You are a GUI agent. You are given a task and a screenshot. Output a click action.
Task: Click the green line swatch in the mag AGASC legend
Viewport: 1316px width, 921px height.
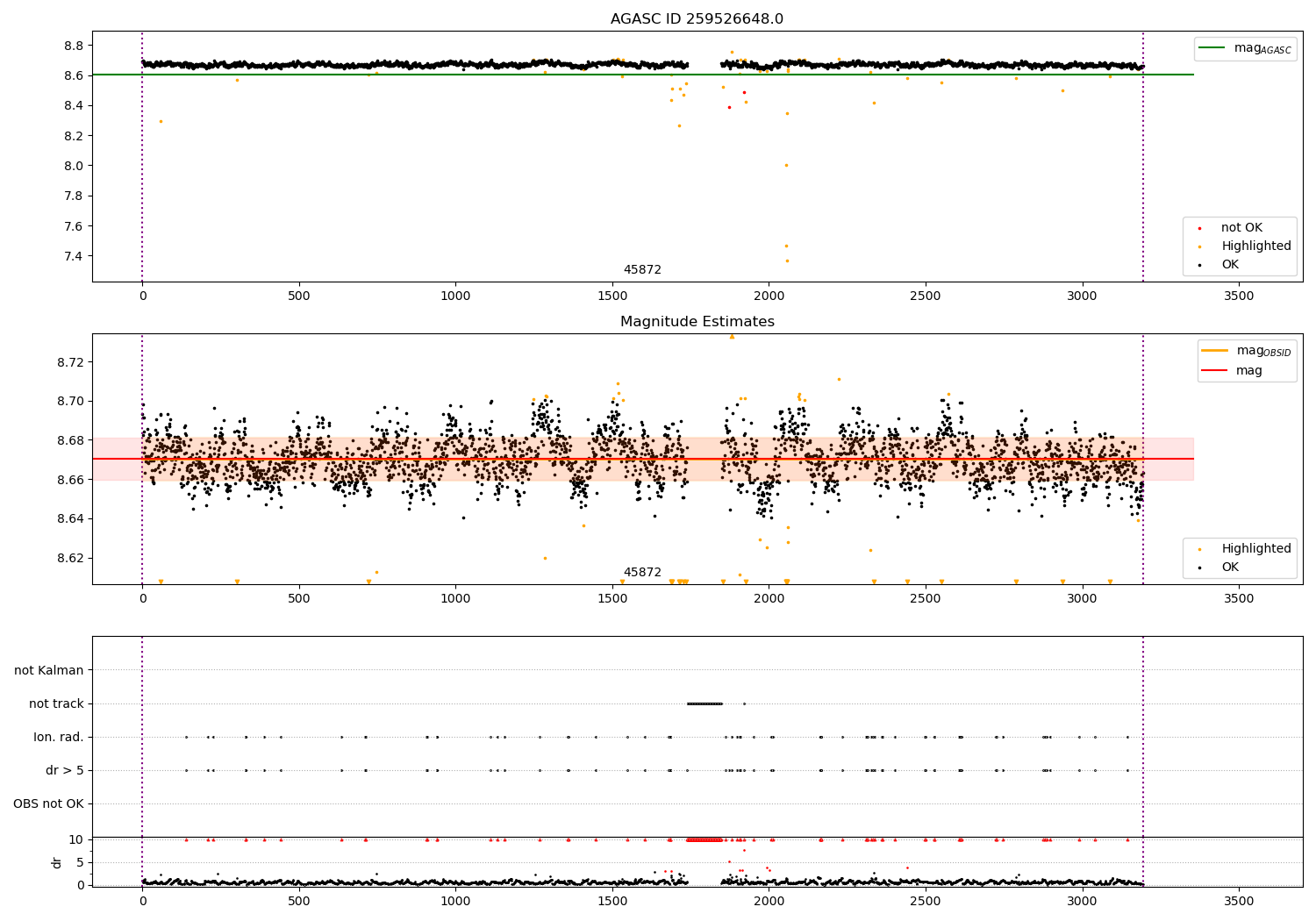1212,48
